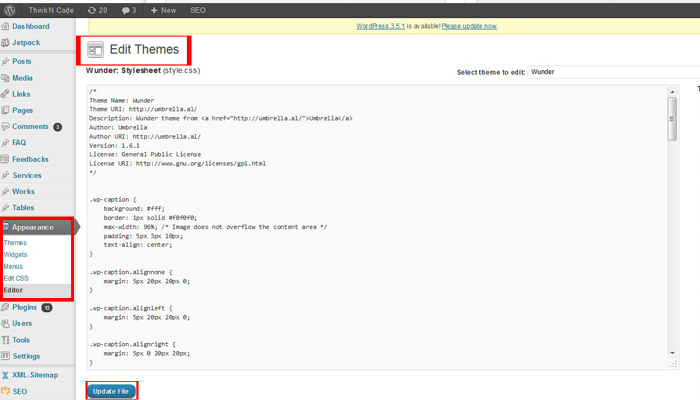Click the Appearance menu icon
Image resolution: width=700 pixels, height=400 pixels.
coord(6,227)
